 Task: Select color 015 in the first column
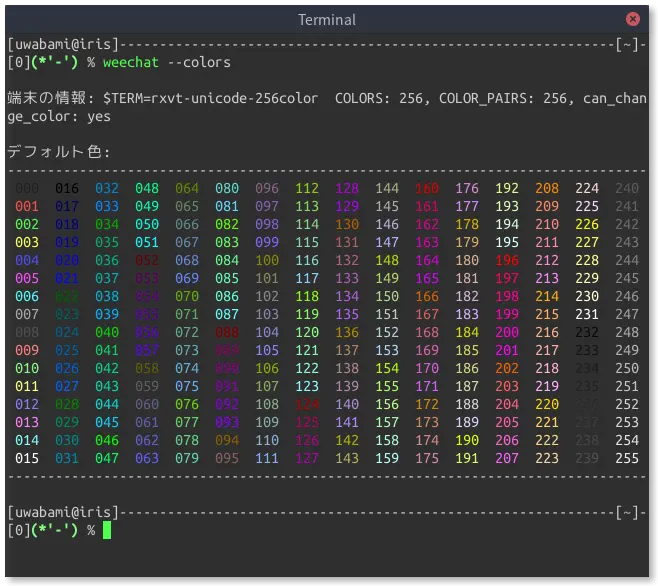27,458
